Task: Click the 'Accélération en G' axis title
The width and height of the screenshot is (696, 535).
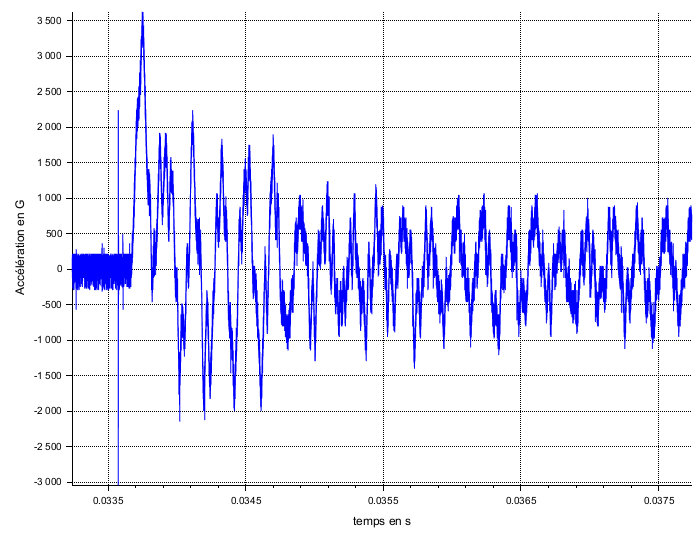Action: (x=20, y=247)
